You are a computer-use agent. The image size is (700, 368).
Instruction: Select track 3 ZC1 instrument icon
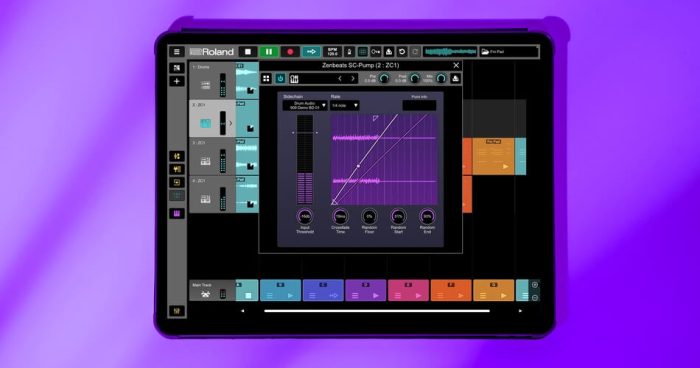click(205, 161)
